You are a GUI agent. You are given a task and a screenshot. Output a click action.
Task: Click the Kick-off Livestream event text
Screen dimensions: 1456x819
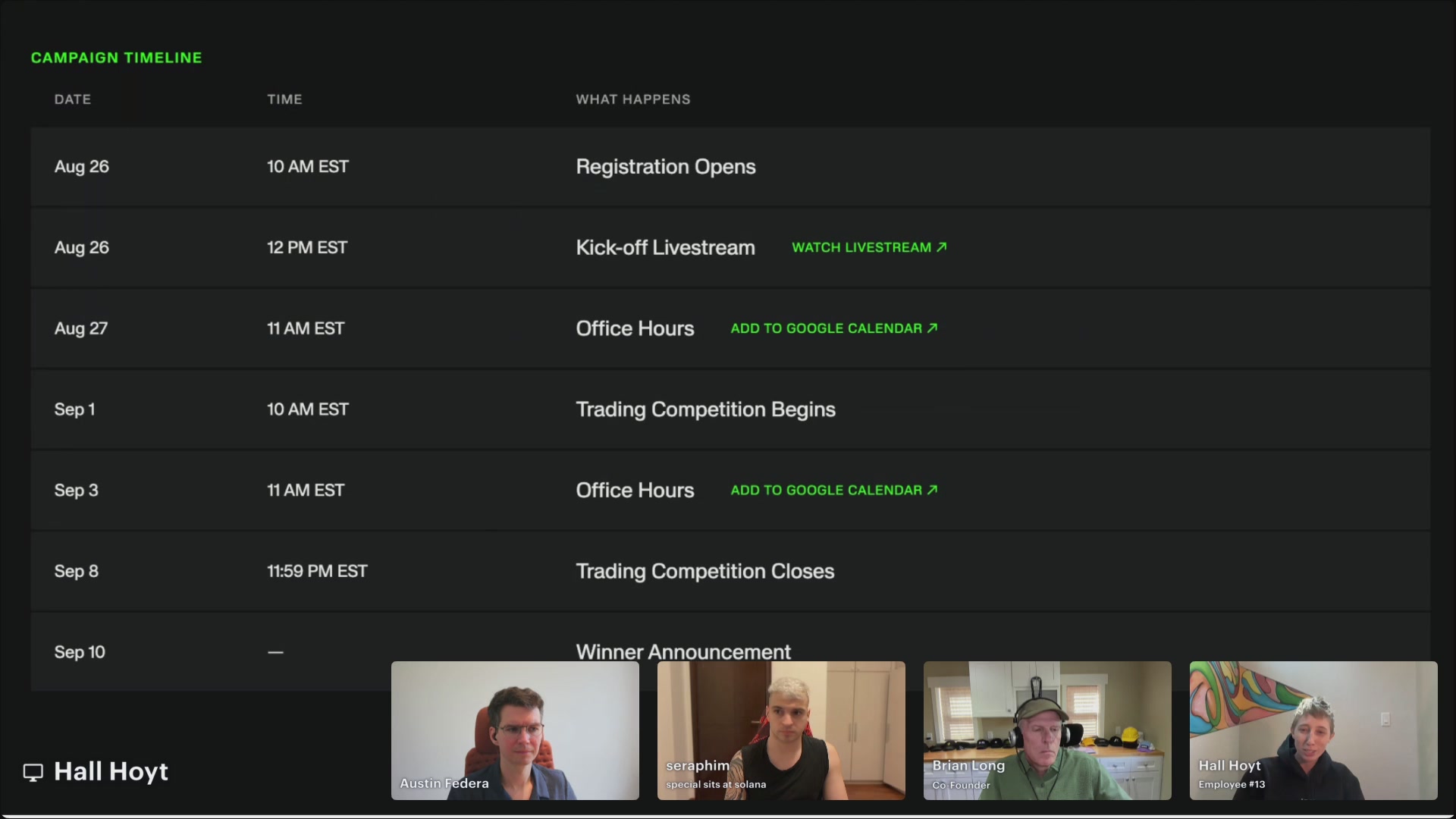[665, 248]
